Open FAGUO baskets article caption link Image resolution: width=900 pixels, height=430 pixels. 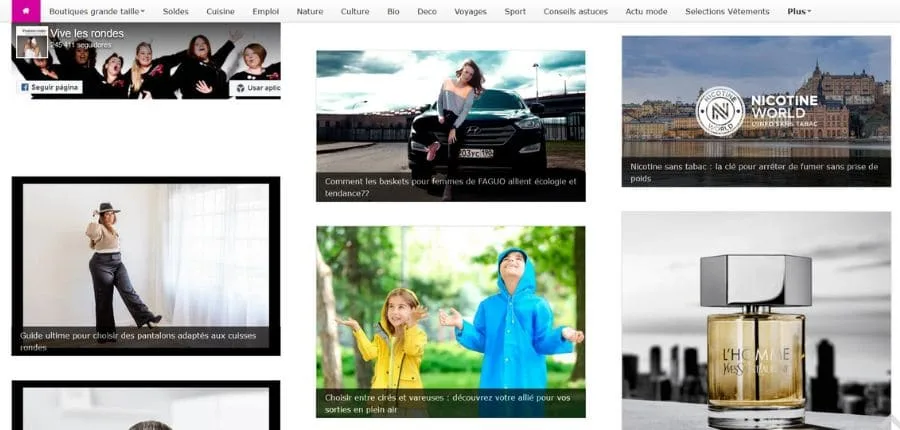coord(450,187)
